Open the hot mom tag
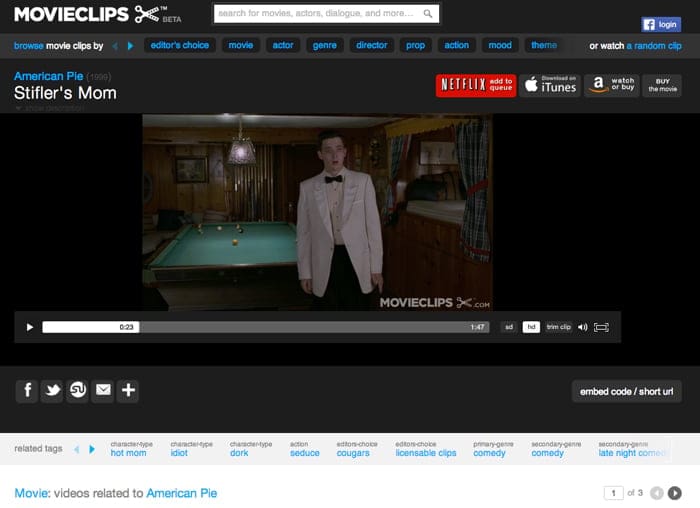The image size is (700, 508). coord(128,453)
